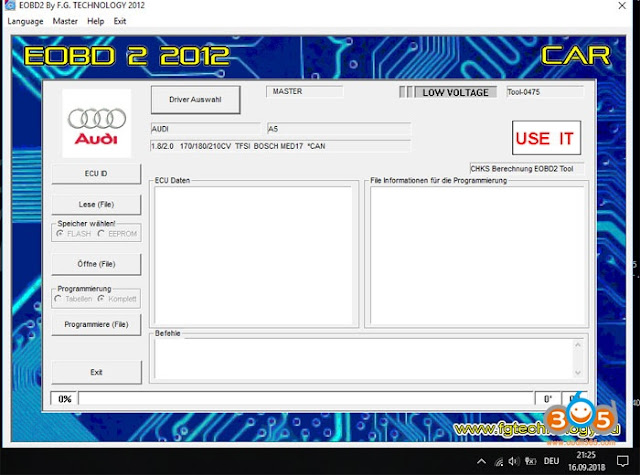Viewport: 640px width, 475px height.
Task: Open the Exit menu in menu bar
Action: (x=120, y=21)
